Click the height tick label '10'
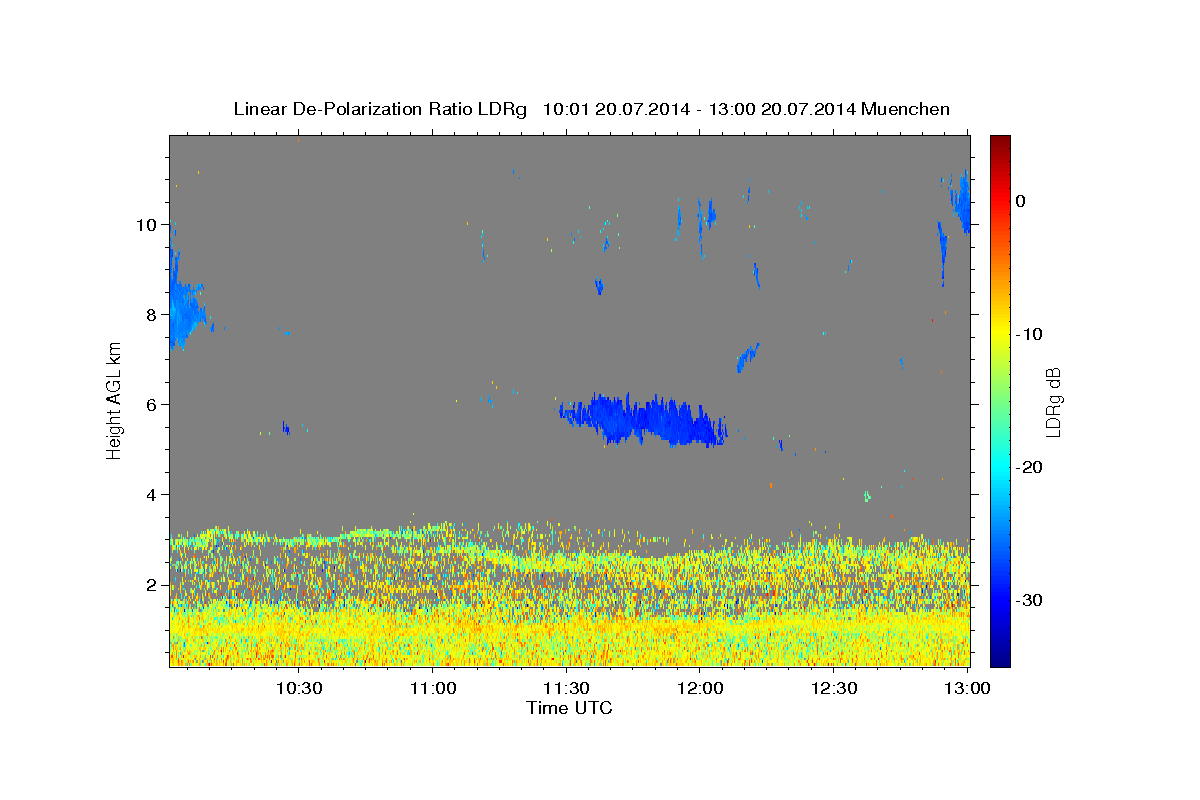1200x800 pixels. 147,225
